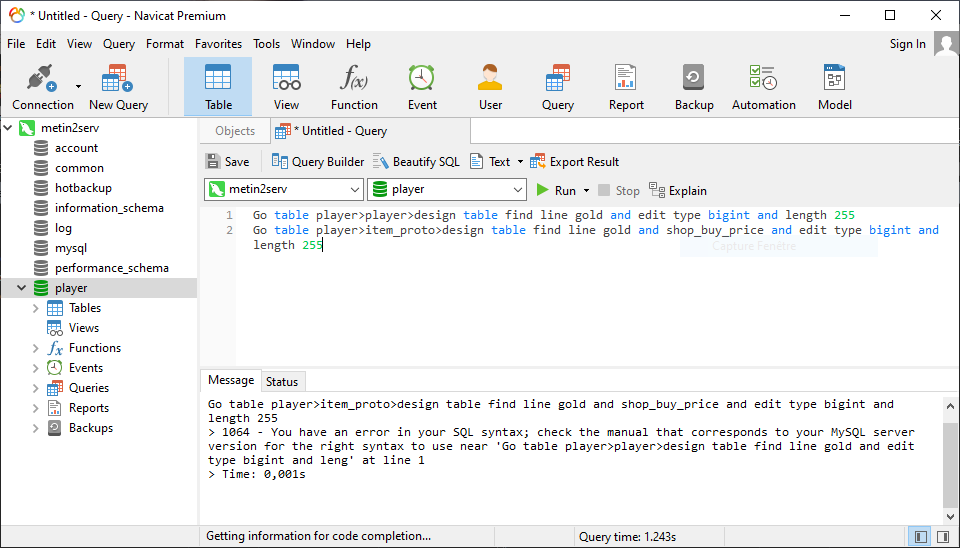Expand the Events node
This screenshot has width=960, height=548.
pos(36,368)
